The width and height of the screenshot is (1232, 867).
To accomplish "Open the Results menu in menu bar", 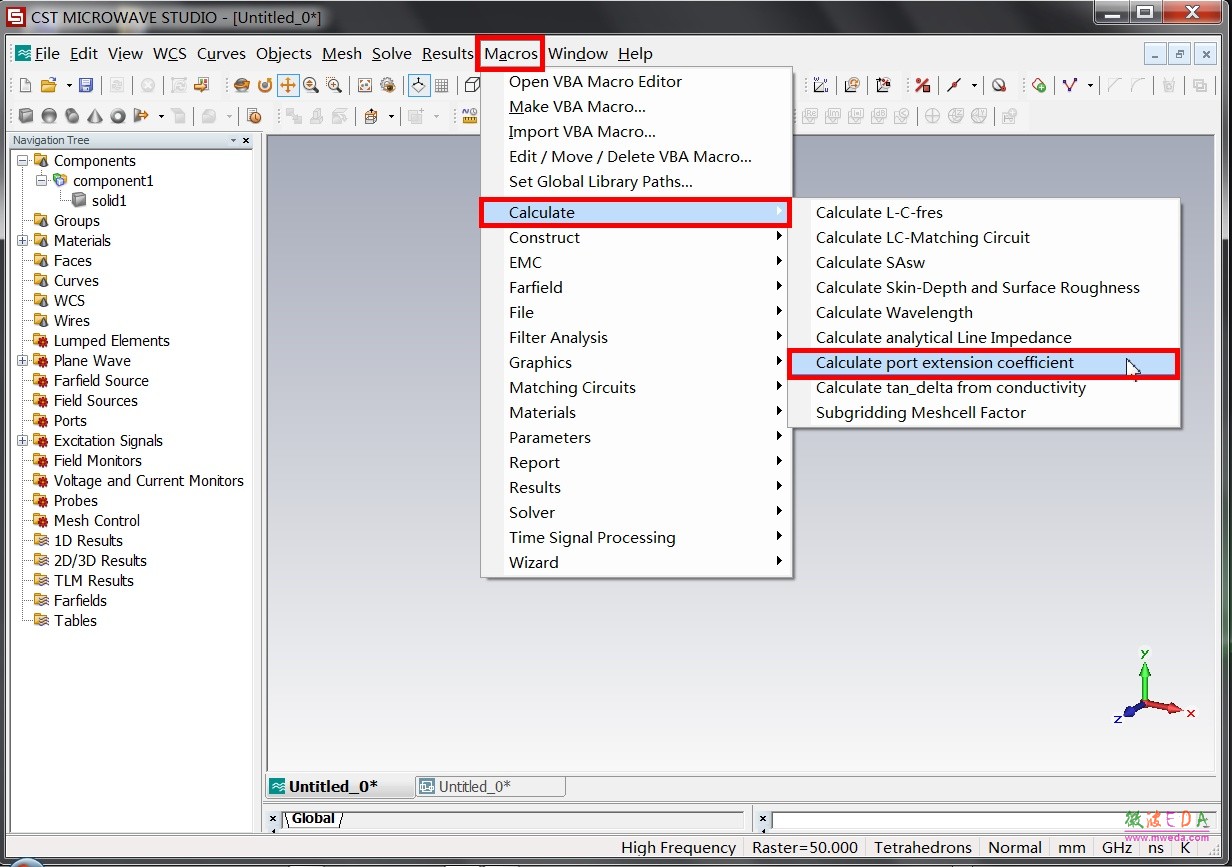I will click(x=447, y=54).
